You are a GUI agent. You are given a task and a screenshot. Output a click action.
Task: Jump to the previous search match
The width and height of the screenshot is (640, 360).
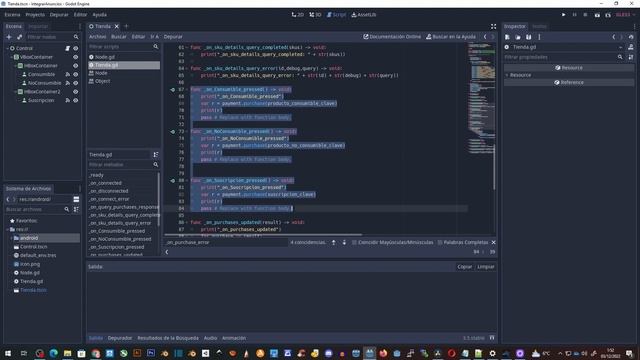tap(333, 242)
